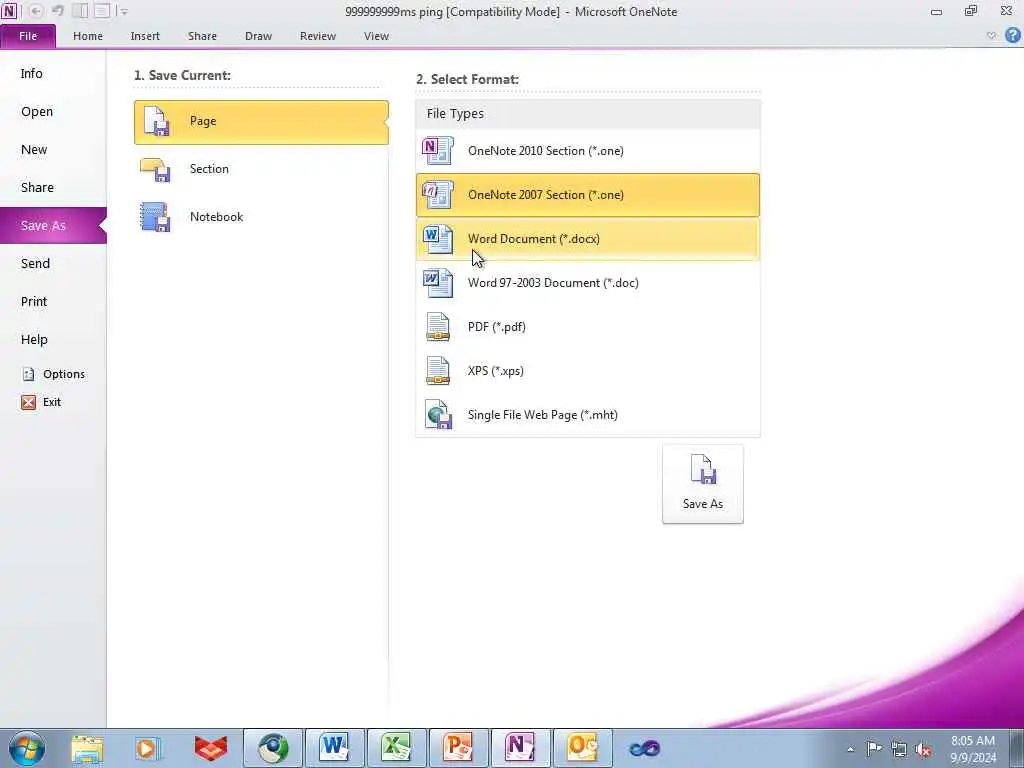Viewport: 1024px width, 768px height.
Task: Click the Dock to Desktop icon
Action: point(80,11)
